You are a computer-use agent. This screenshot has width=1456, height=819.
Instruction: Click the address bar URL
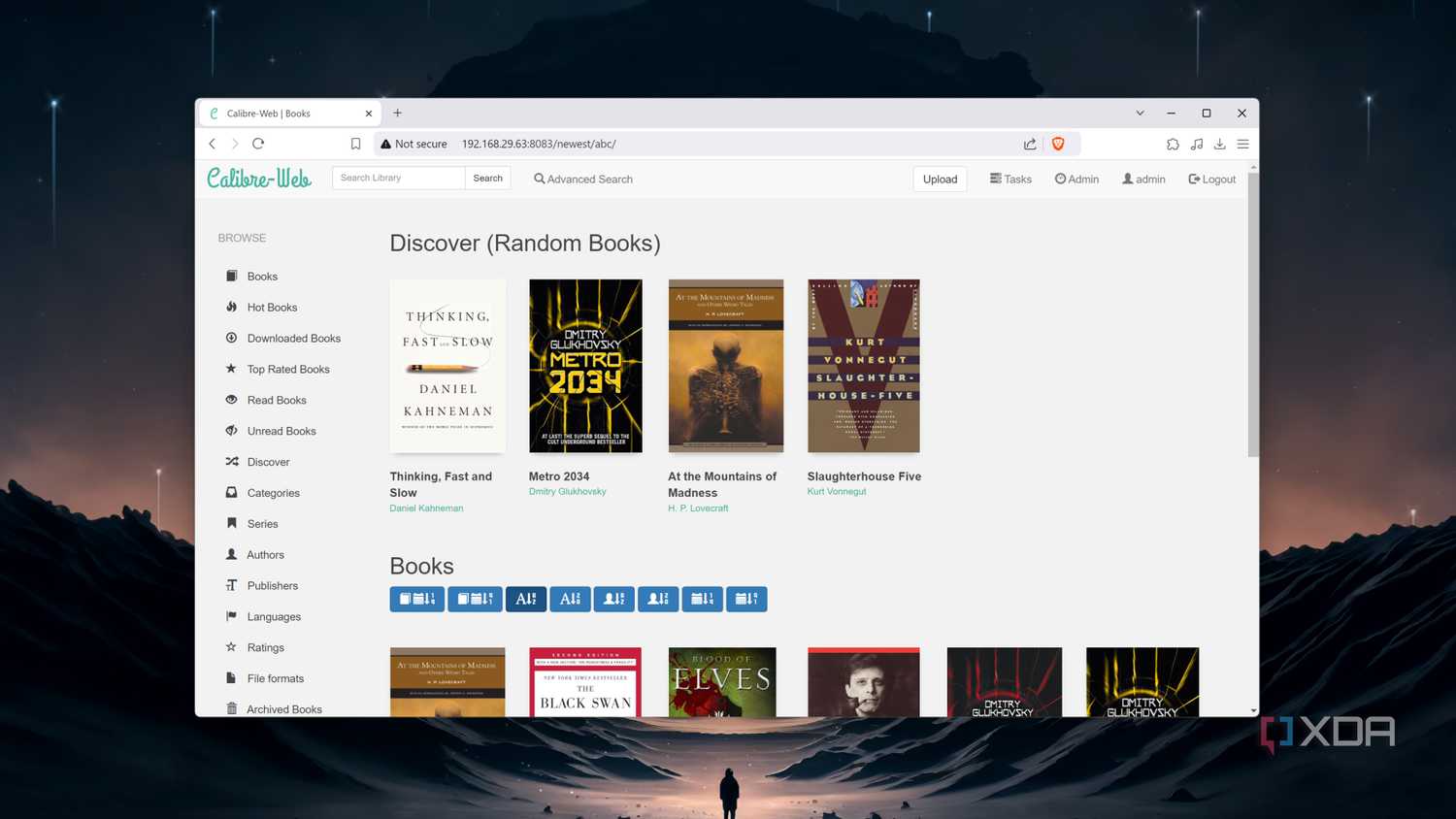coord(539,144)
